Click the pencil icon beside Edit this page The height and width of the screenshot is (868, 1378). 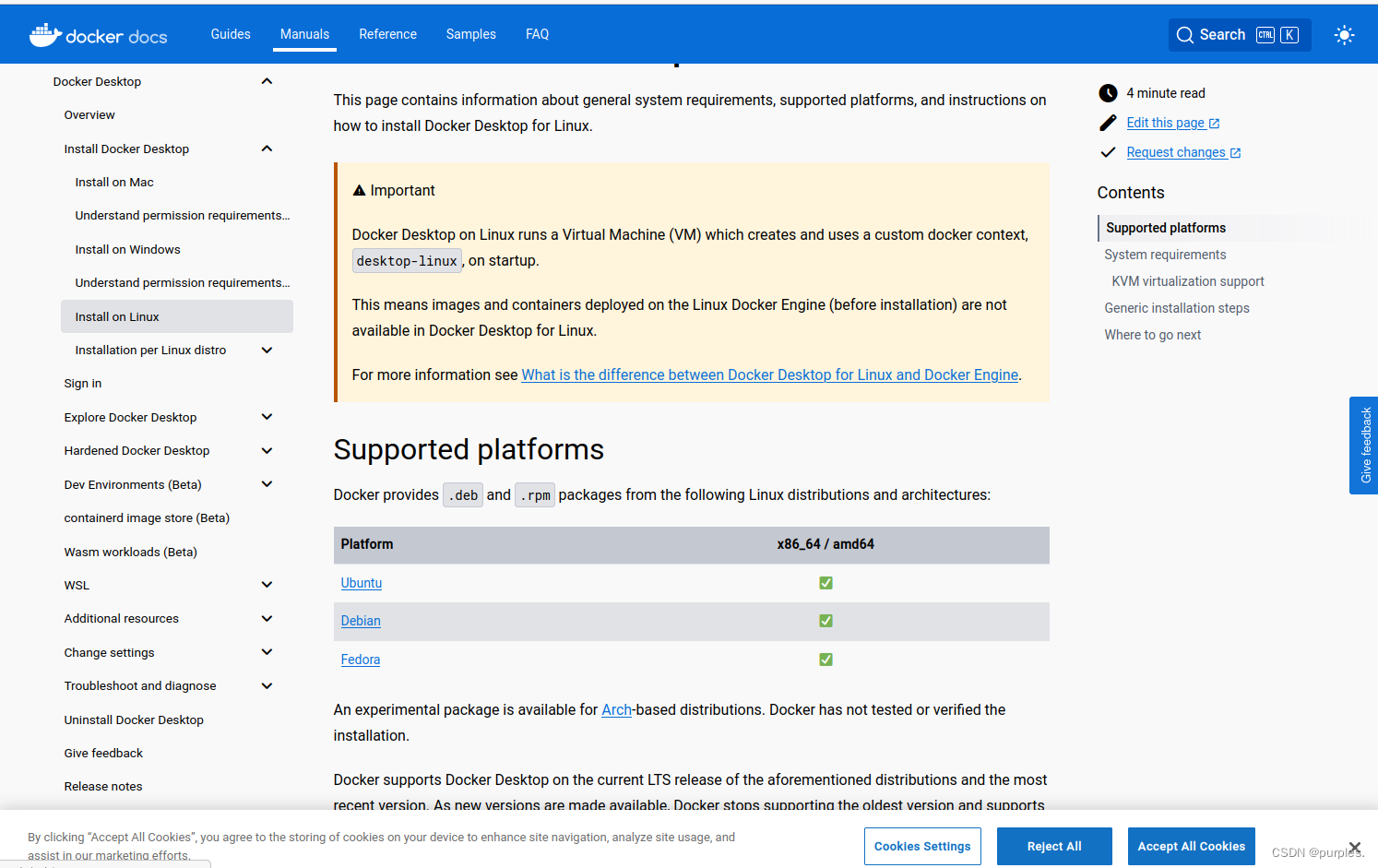tap(1108, 123)
